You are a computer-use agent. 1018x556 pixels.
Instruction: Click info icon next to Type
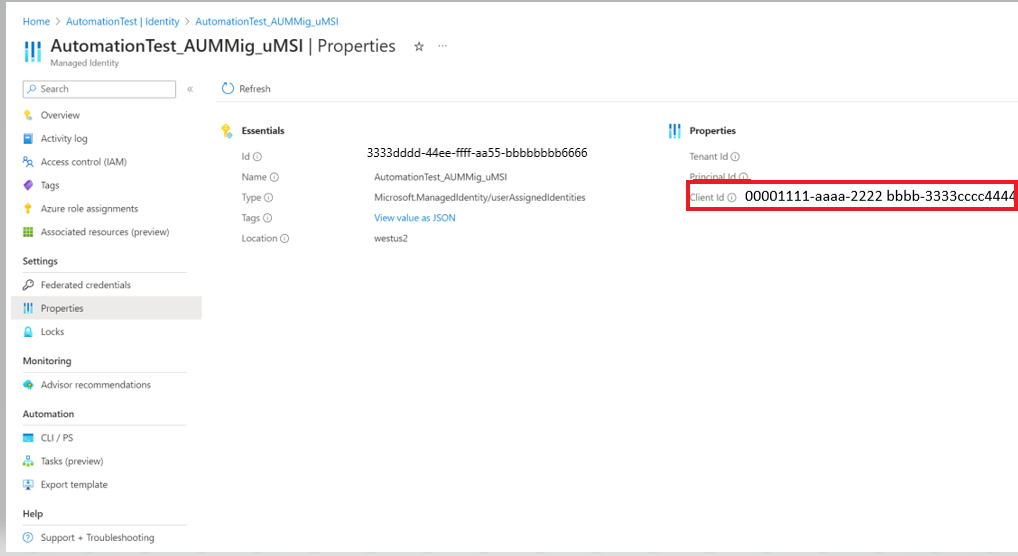coord(268,197)
